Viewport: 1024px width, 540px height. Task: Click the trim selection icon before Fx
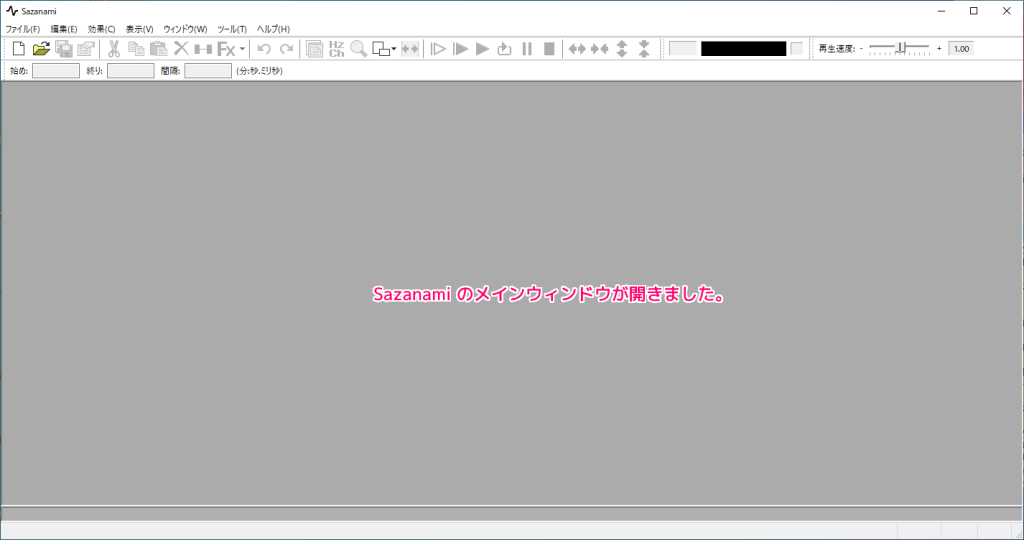[203, 49]
